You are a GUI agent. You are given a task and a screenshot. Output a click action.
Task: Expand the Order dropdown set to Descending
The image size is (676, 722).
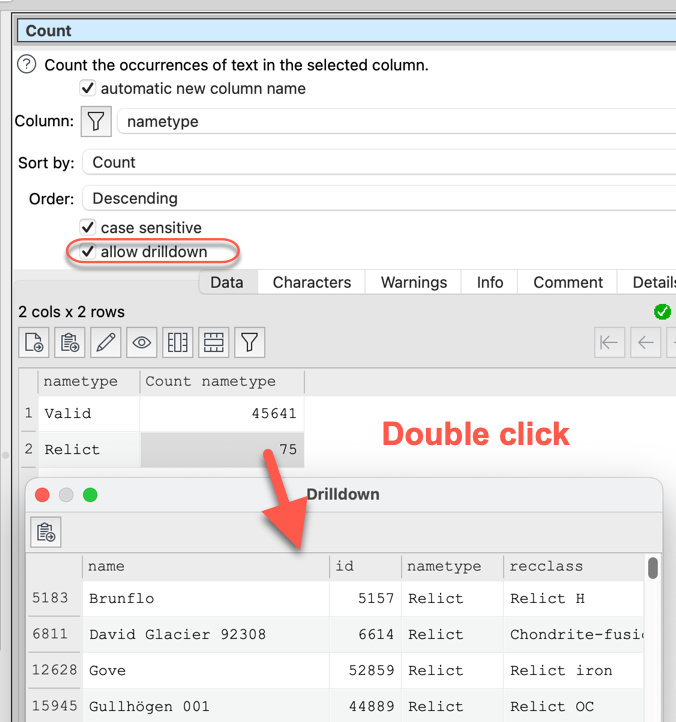tap(380, 198)
